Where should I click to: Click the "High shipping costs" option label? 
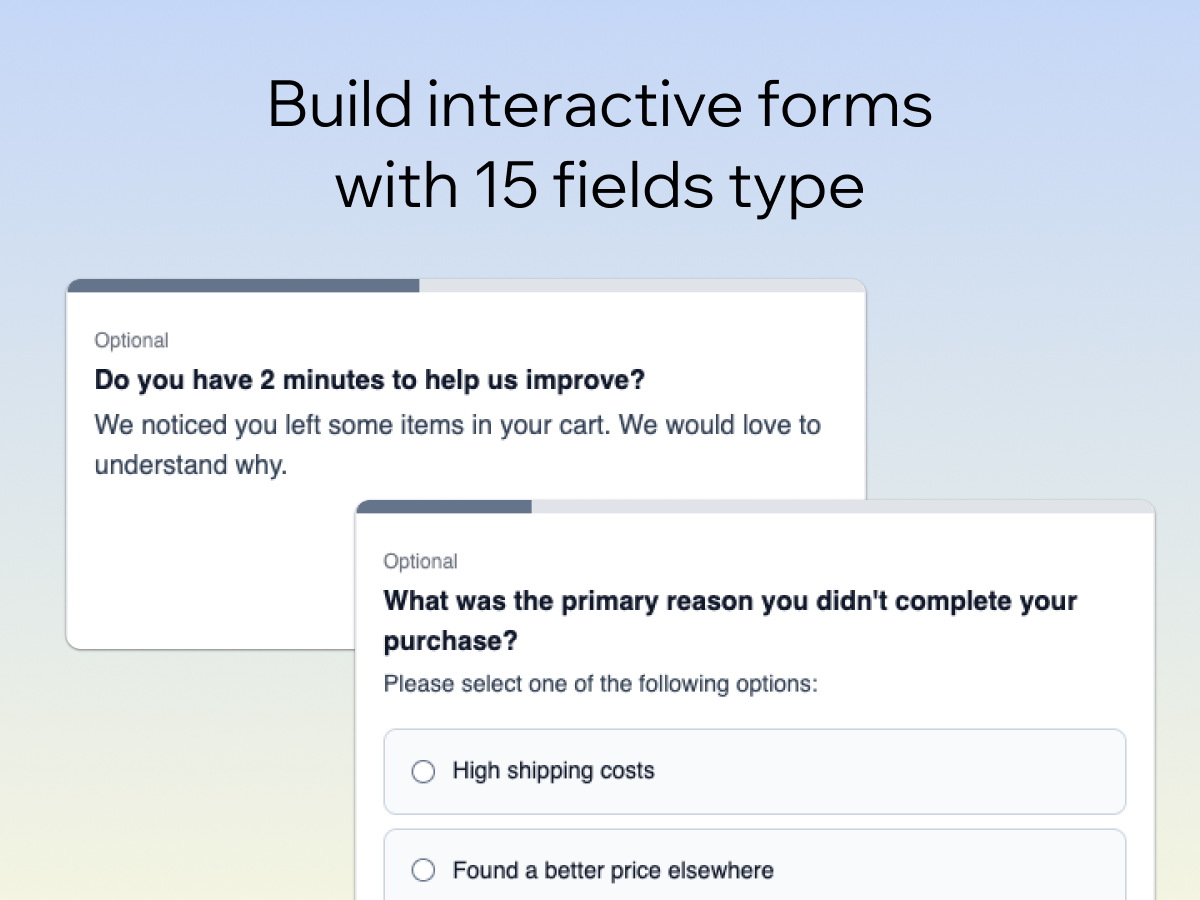(553, 771)
